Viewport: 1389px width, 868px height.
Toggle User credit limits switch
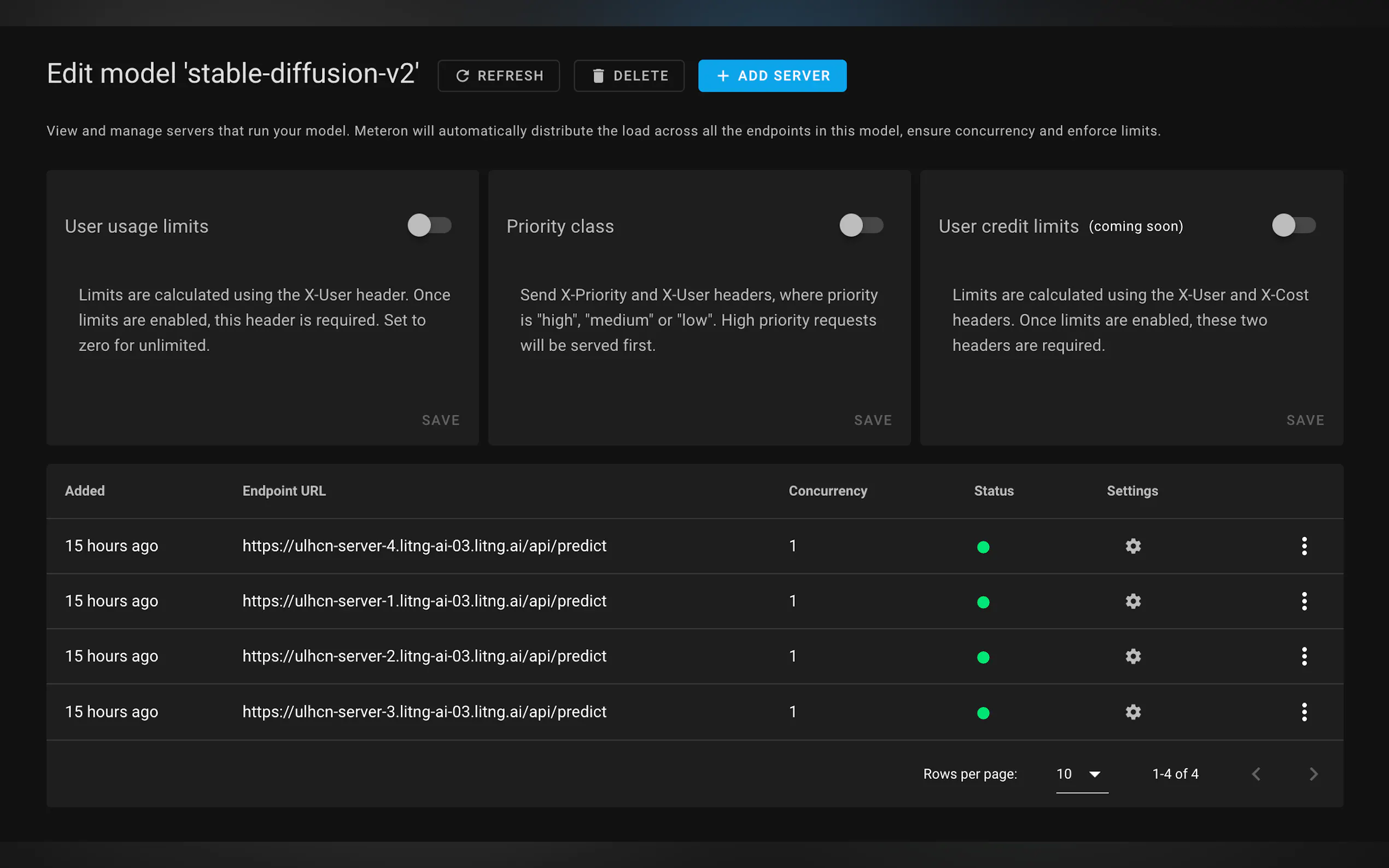tap(1293, 225)
